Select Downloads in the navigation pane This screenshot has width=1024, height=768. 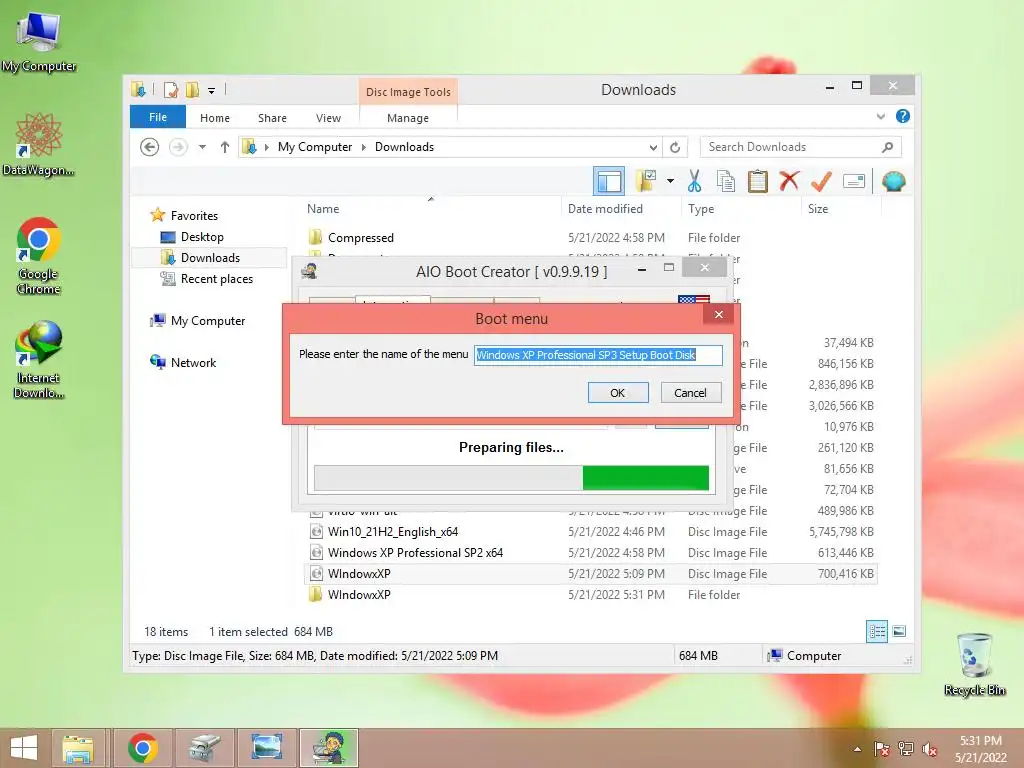[x=210, y=257]
